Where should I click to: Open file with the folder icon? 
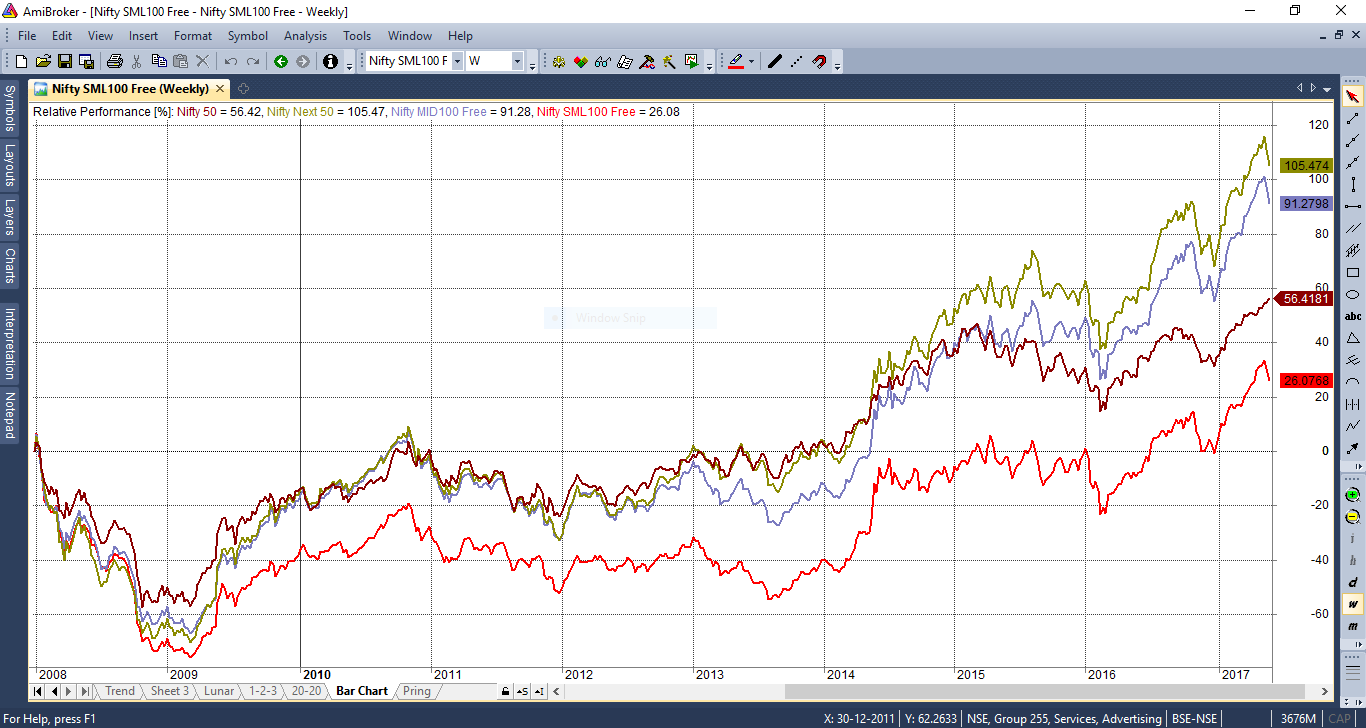tap(43, 61)
